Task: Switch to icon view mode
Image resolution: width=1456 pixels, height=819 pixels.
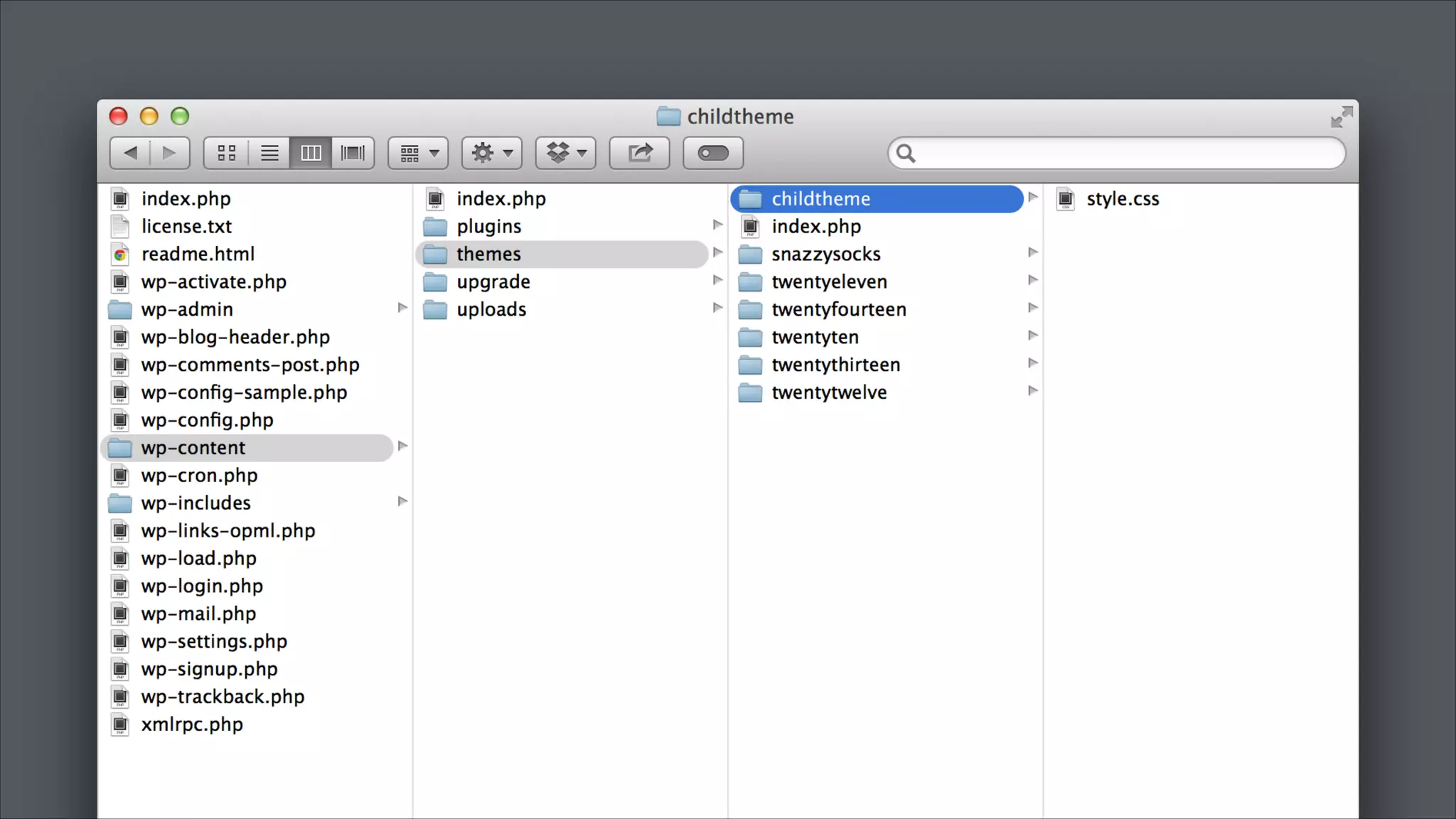Action: (227, 153)
